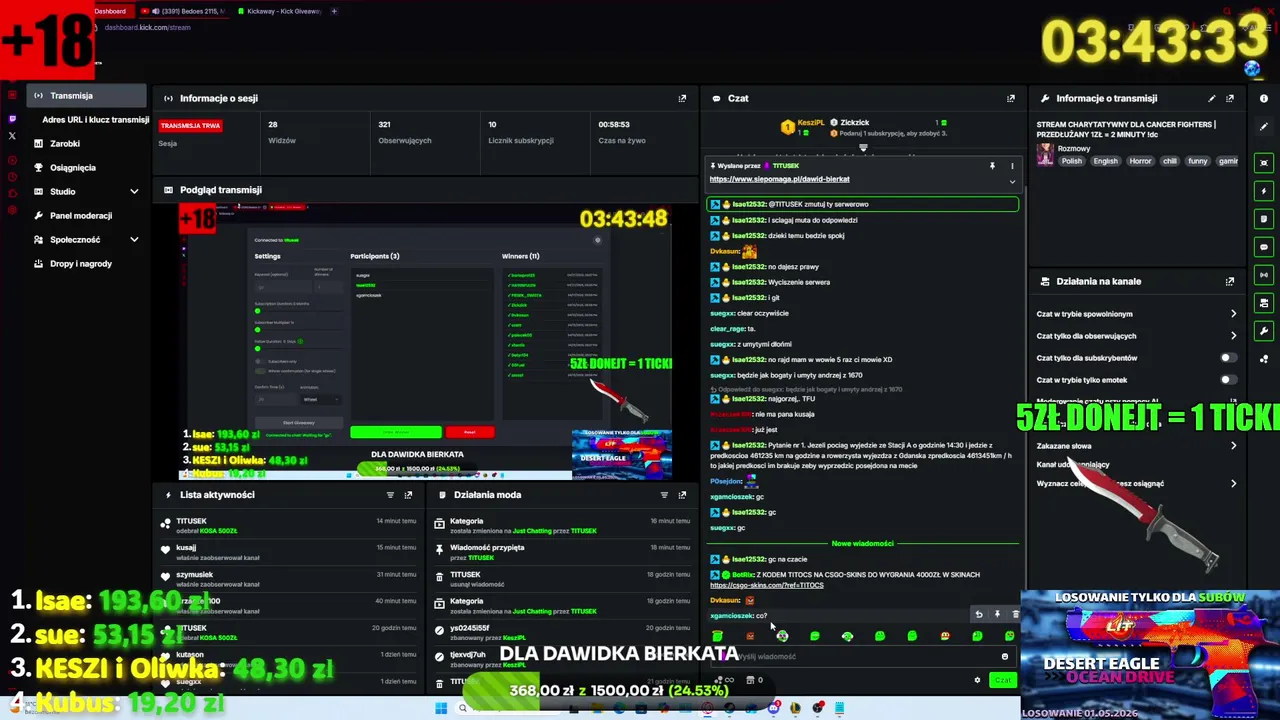Click the 'kusajj' activity row
1280x720 pixels.
click(x=290, y=553)
